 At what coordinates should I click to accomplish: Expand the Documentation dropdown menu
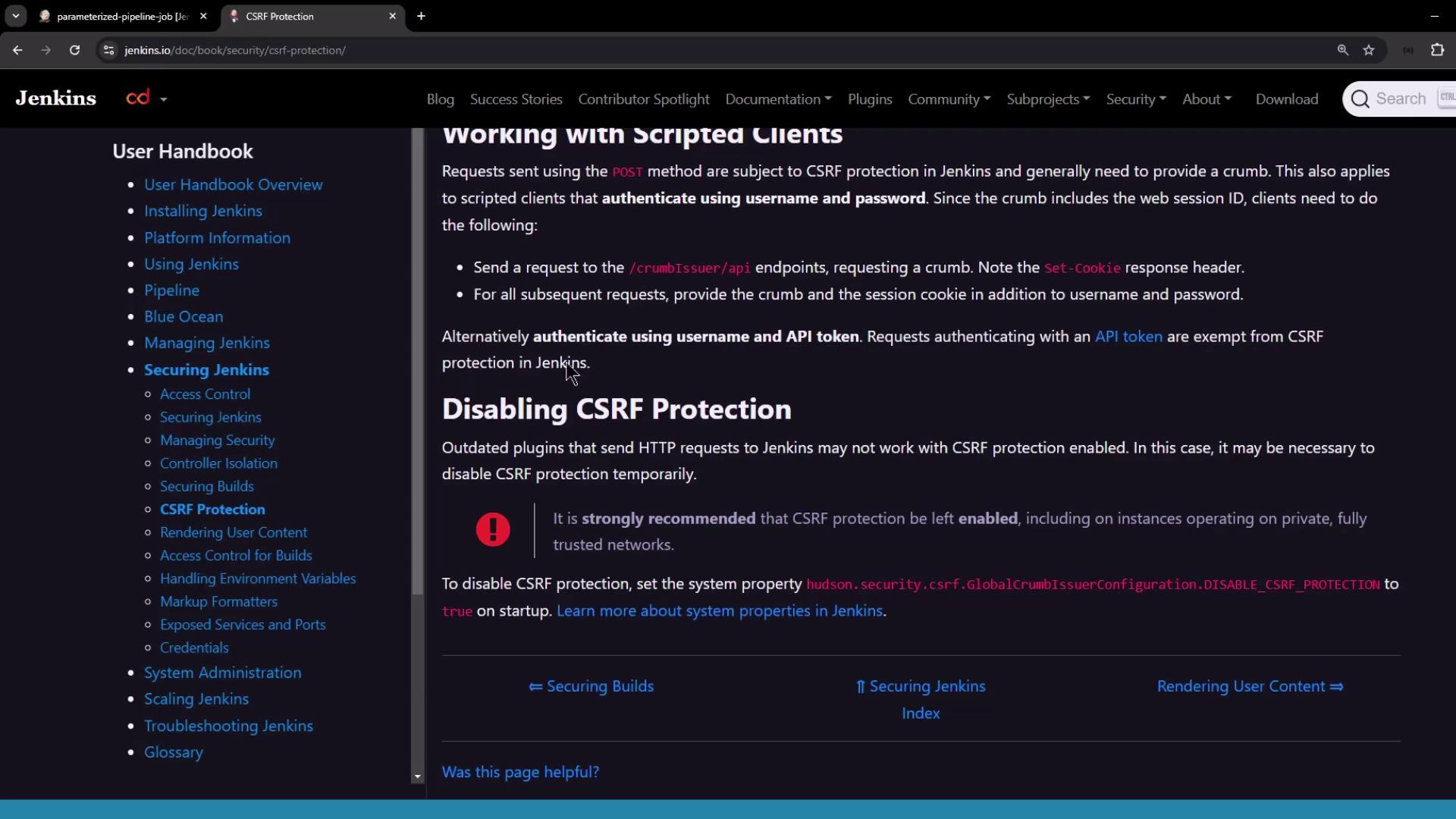click(778, 99)
